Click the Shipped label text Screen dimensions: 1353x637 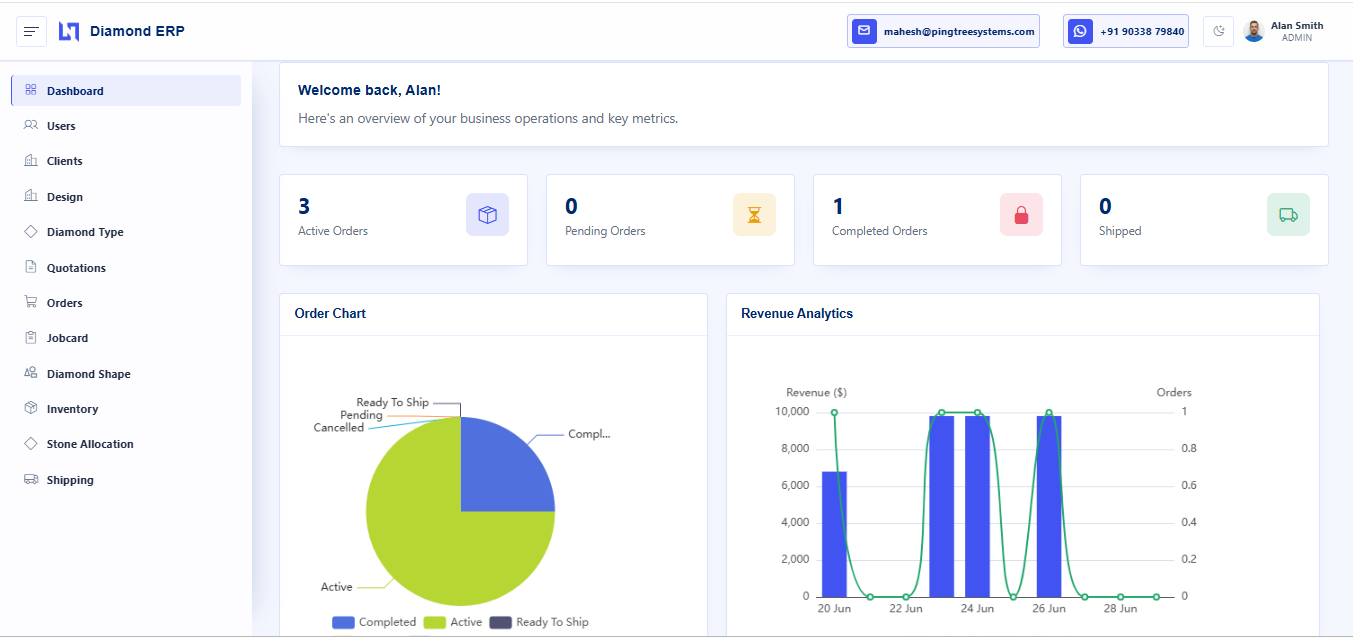click(1120, 231)
